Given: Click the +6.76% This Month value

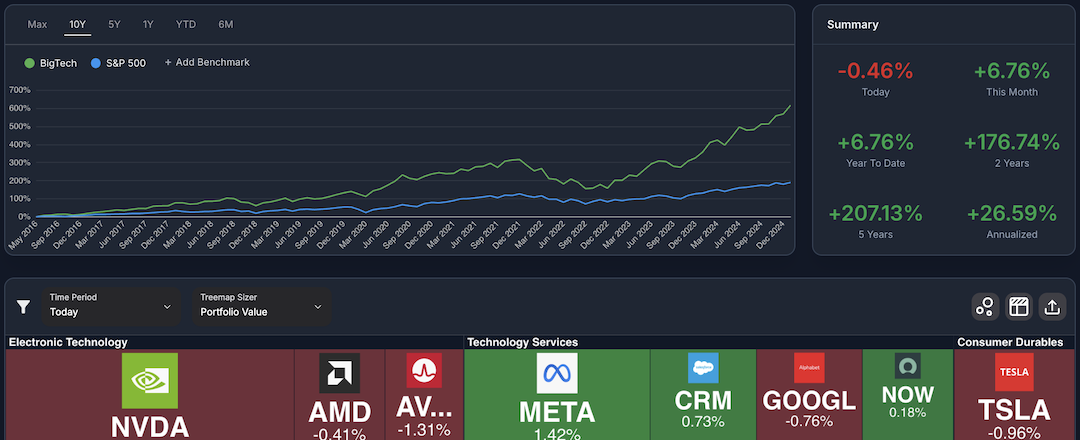Looking at the screenshot, I should (x=1012, y=70).
